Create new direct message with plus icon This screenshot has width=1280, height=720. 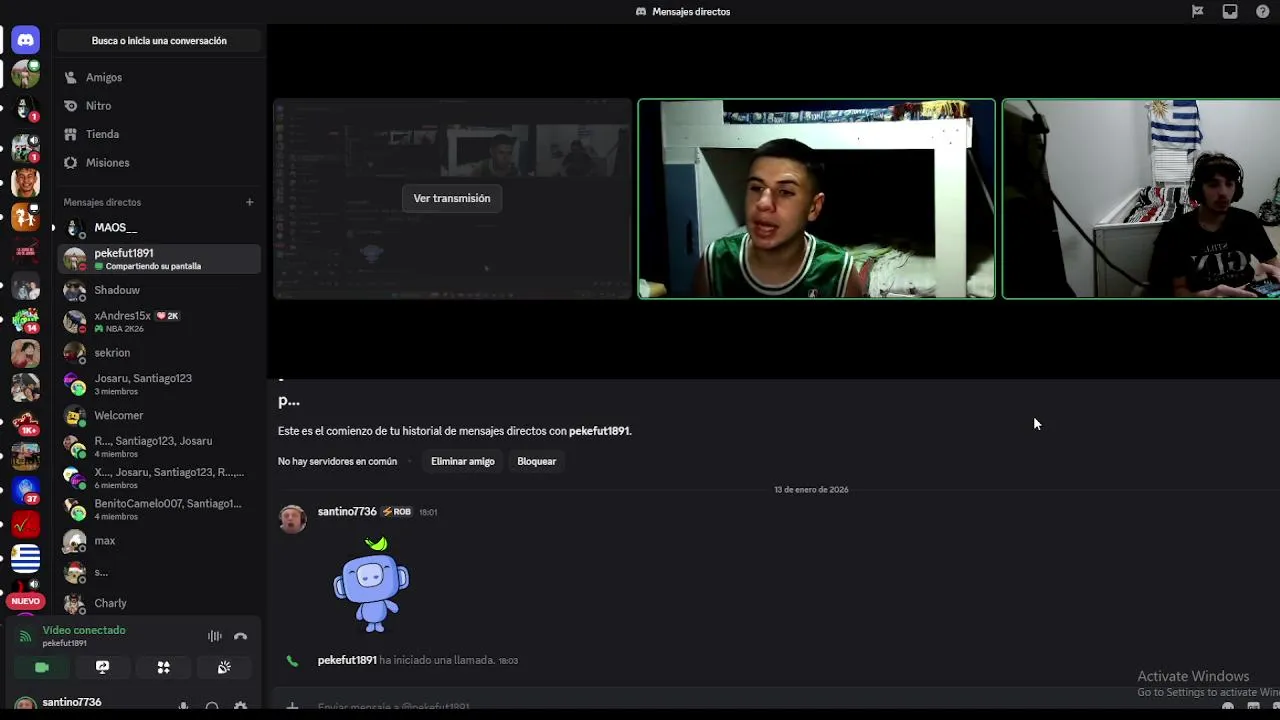250,202
